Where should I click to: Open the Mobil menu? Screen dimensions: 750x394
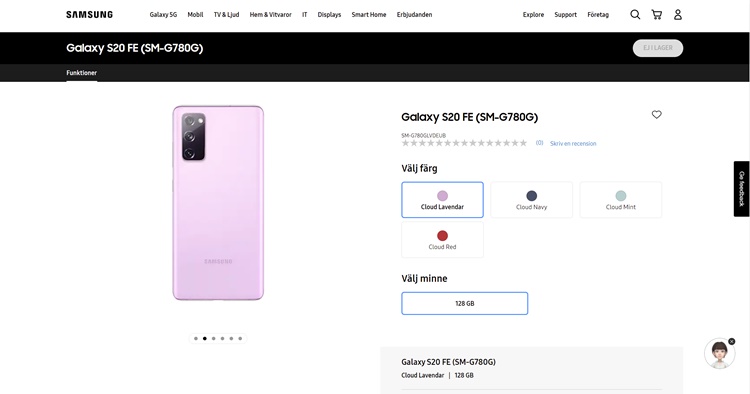(195, 14)
